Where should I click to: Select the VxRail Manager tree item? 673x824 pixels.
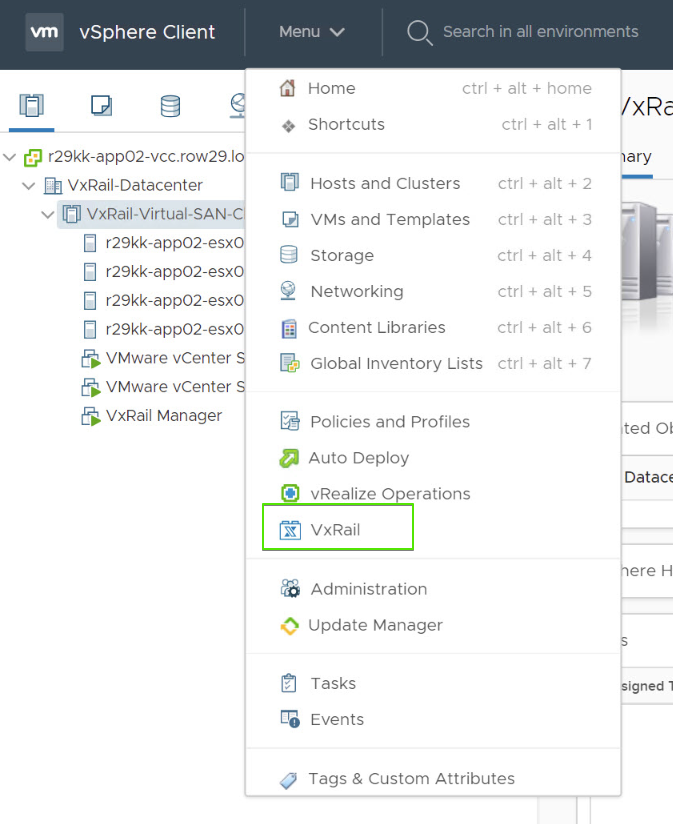(163, 416)
